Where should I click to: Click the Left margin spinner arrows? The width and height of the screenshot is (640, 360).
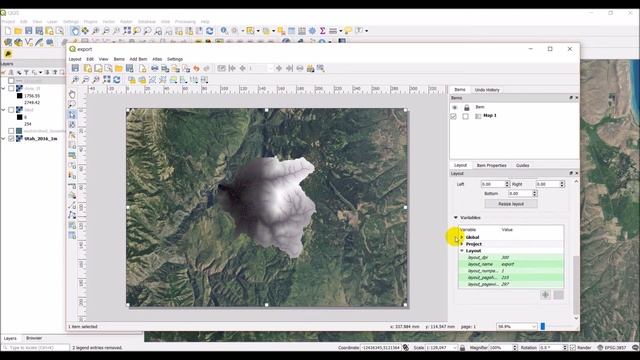(x=507, y=184)
